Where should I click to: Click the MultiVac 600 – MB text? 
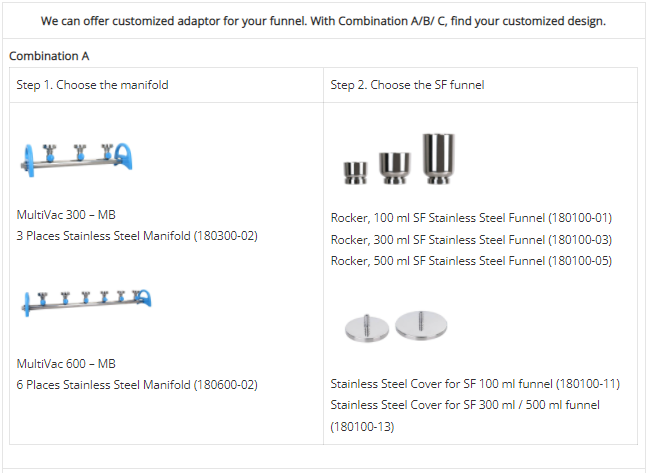tap(66, 364)
